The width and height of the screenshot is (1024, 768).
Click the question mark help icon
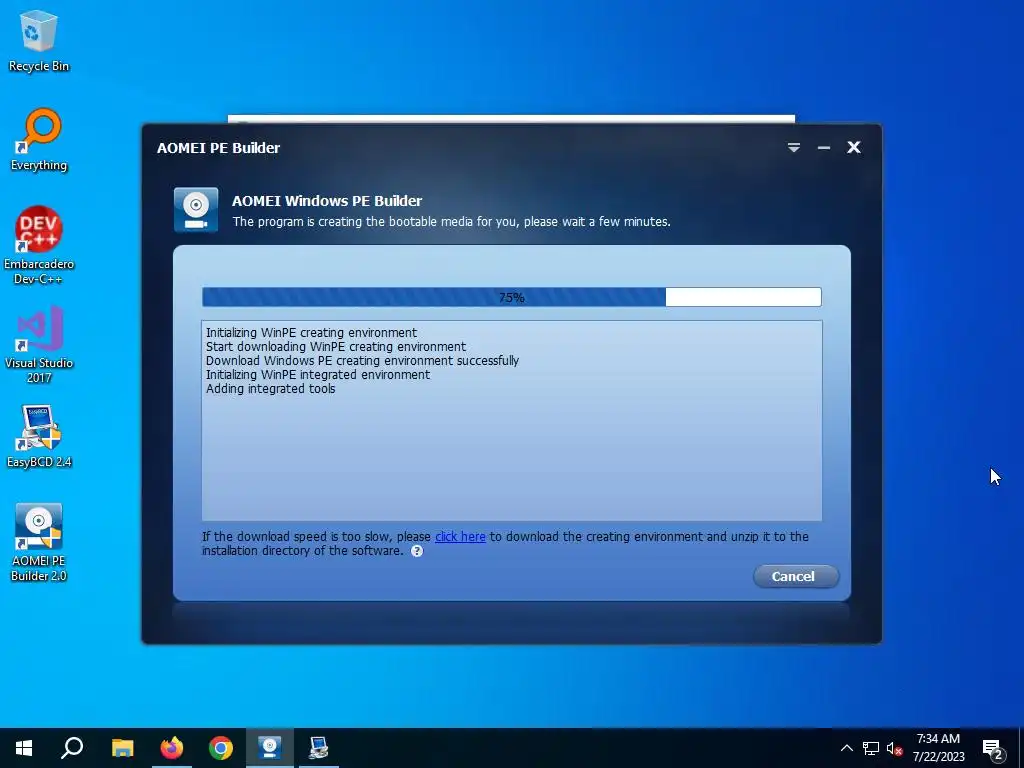click(x=417, y=551)
